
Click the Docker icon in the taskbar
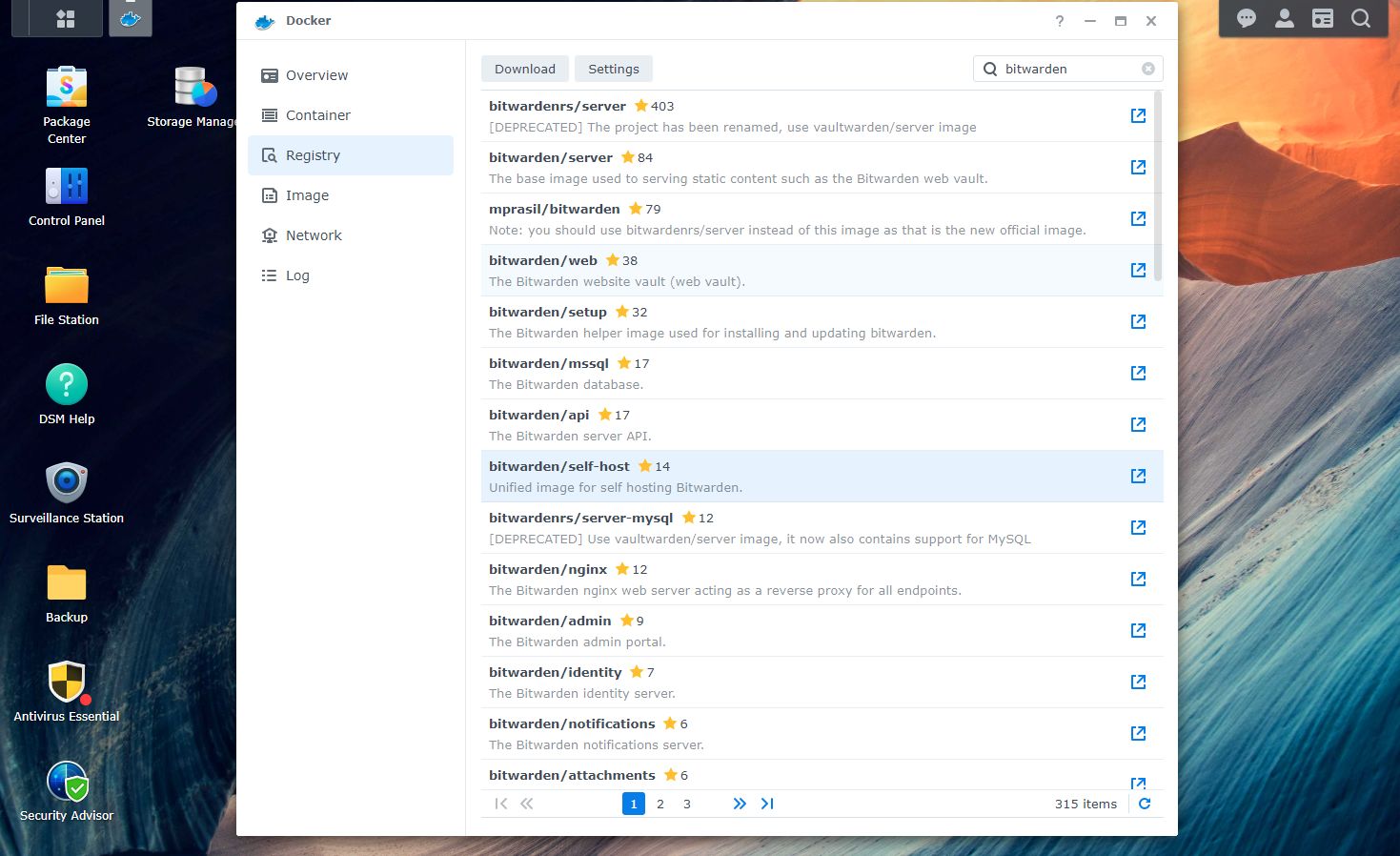pos(131,18)
